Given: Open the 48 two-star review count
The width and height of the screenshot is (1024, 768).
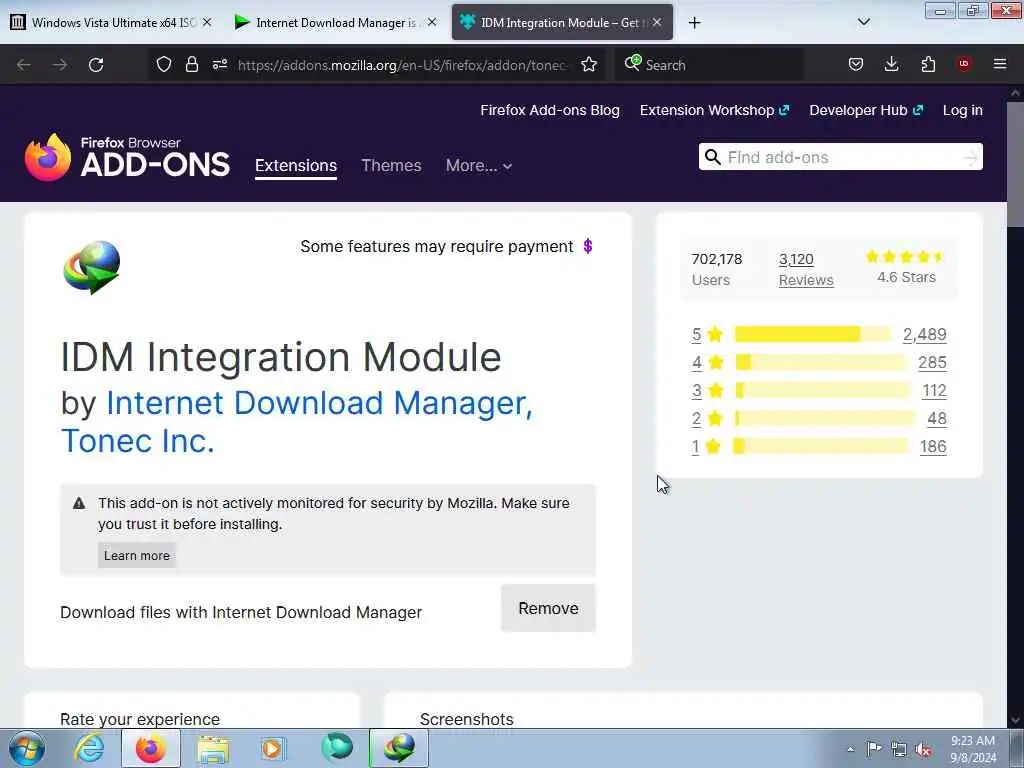Looking at the screenshot, I should pos(937,419).
